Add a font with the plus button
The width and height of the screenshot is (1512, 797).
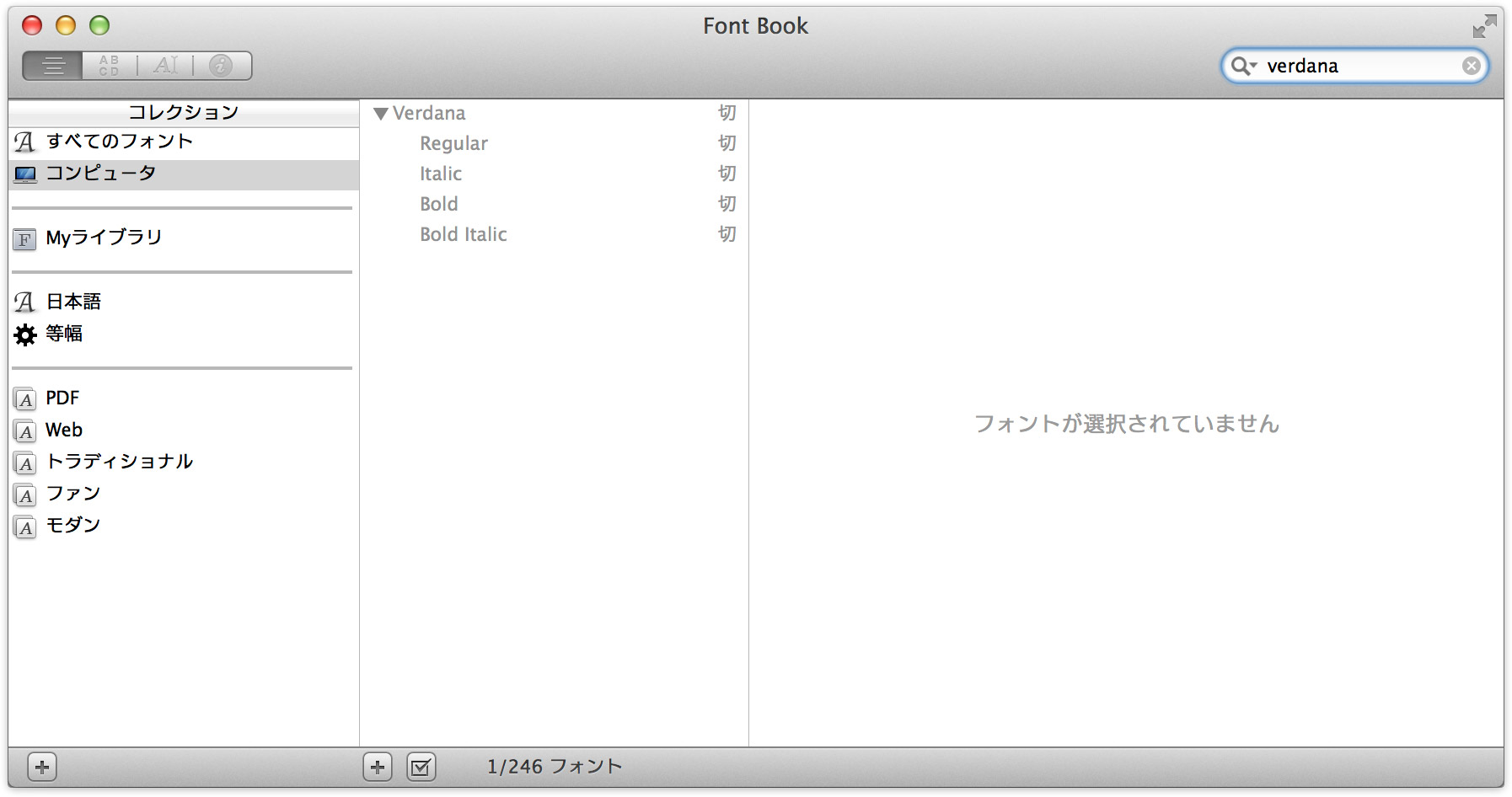pyautogui.click(x=378, y=767)
